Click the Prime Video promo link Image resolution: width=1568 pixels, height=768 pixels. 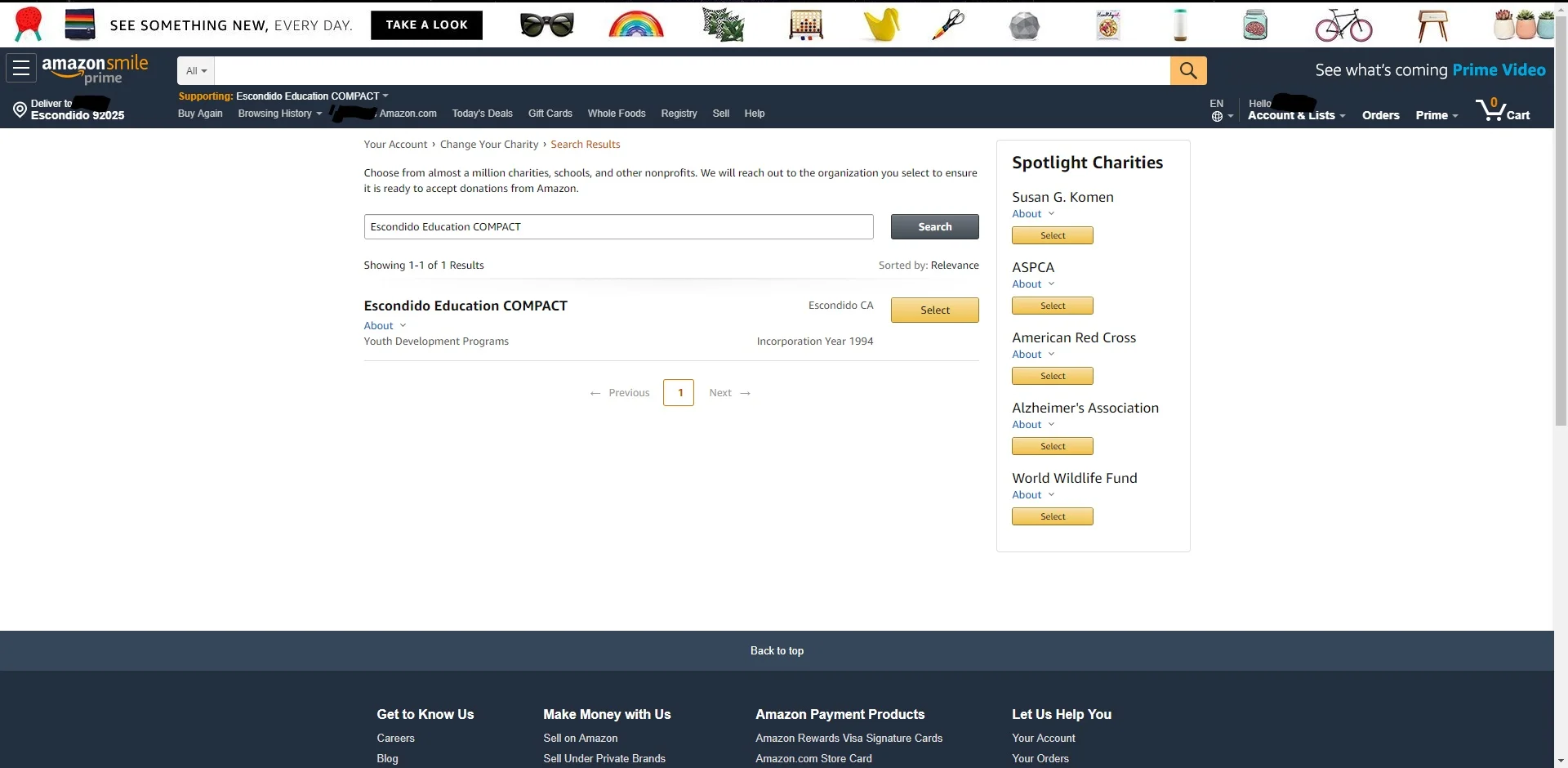1430,70
